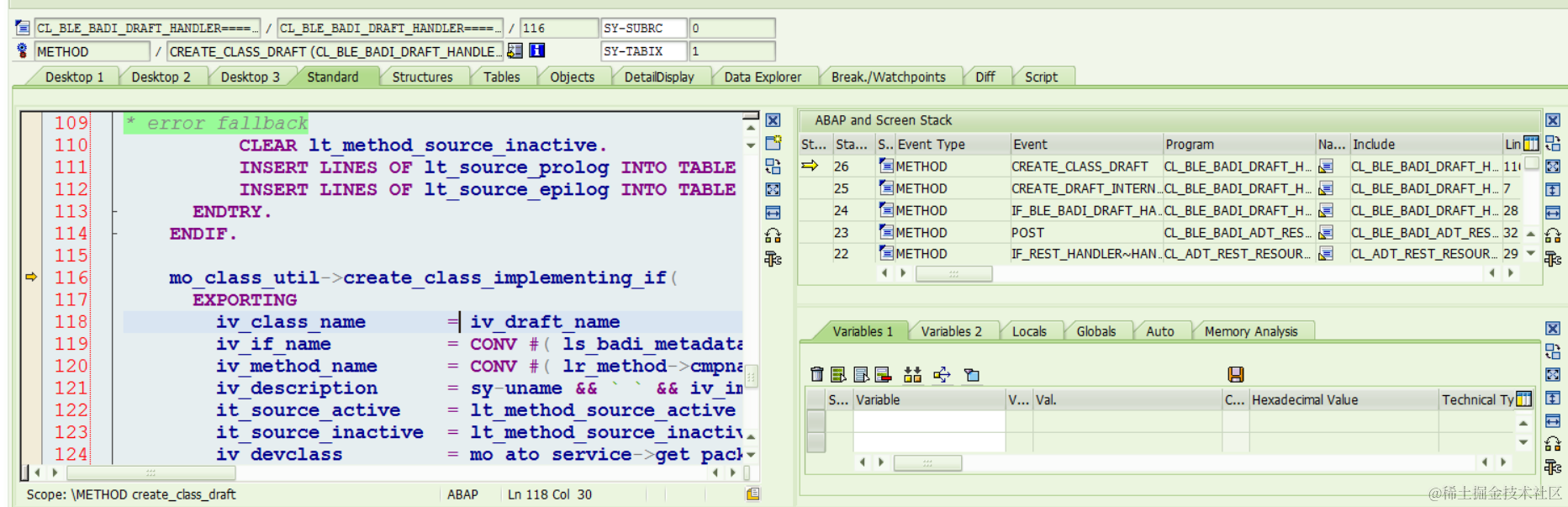This screenshot has width=1568, height=507.
Task: Click two-boxes-with-arrows icon in Variables toolbar
Action: pos(913,374)
